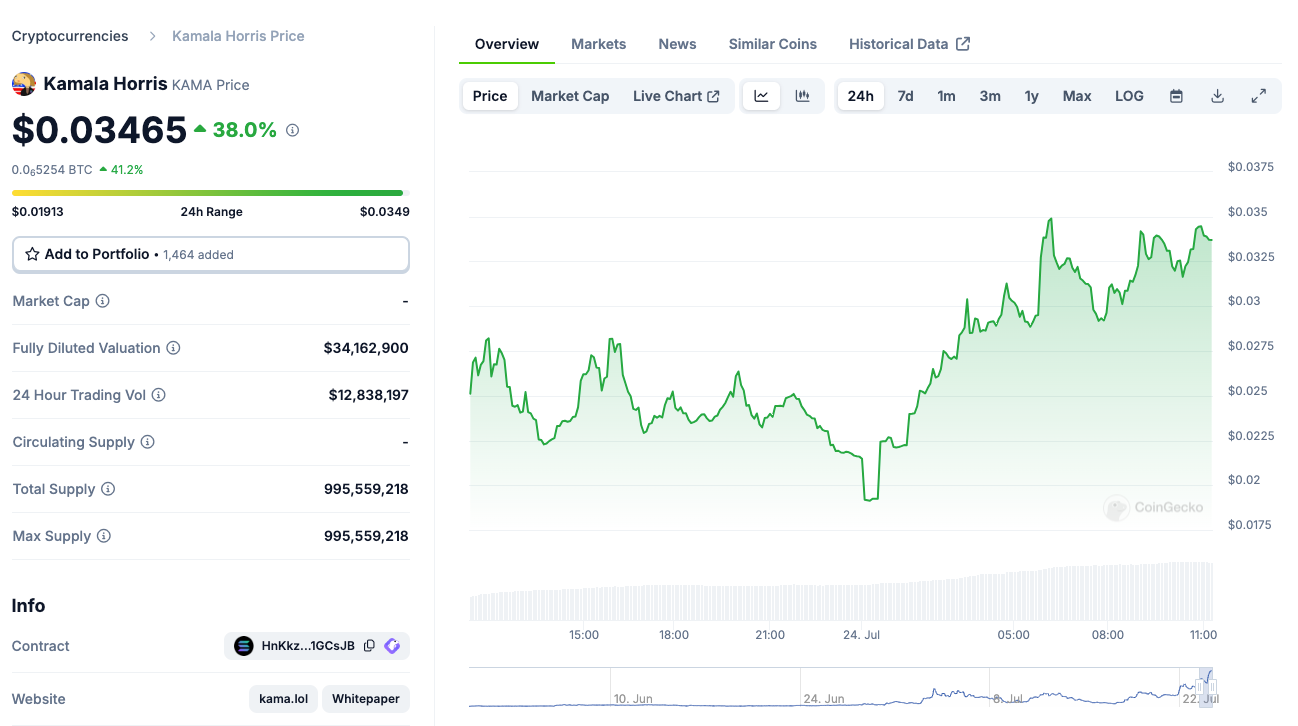Open the kama.lol website link
1298x726 pixels.
283,699
